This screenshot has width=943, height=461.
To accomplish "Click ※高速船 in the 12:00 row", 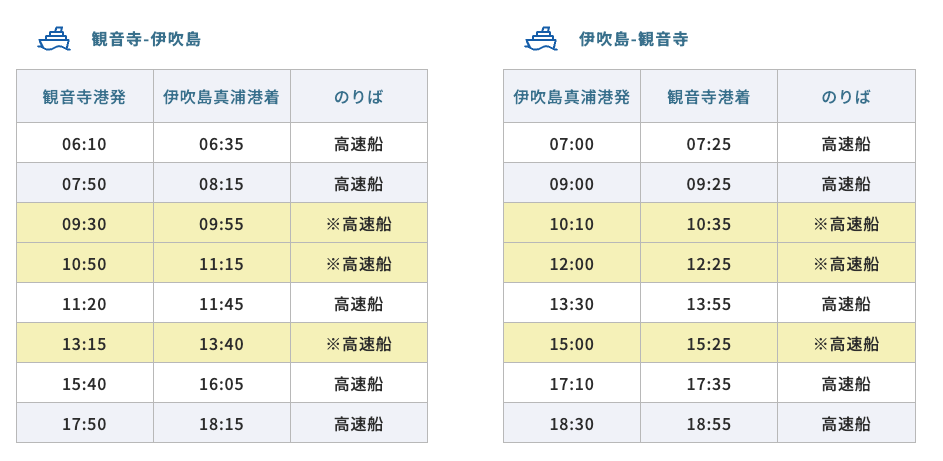I will [846, 263].
